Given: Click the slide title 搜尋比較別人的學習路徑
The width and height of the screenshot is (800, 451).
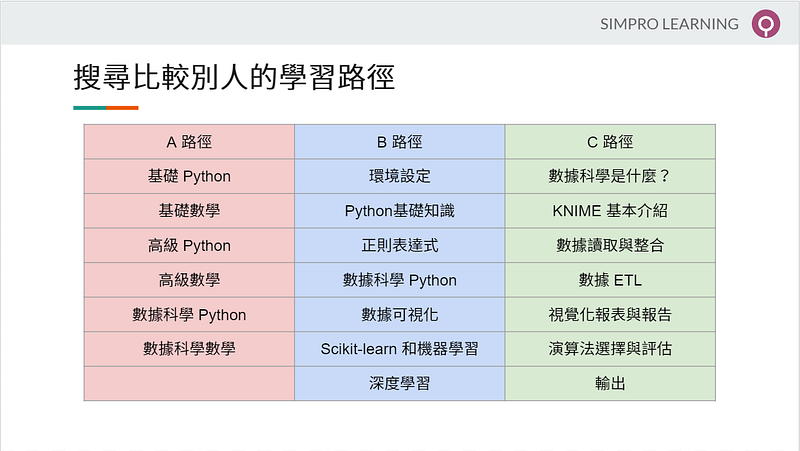Looking at the screenshot, I should tap(234, 77).
